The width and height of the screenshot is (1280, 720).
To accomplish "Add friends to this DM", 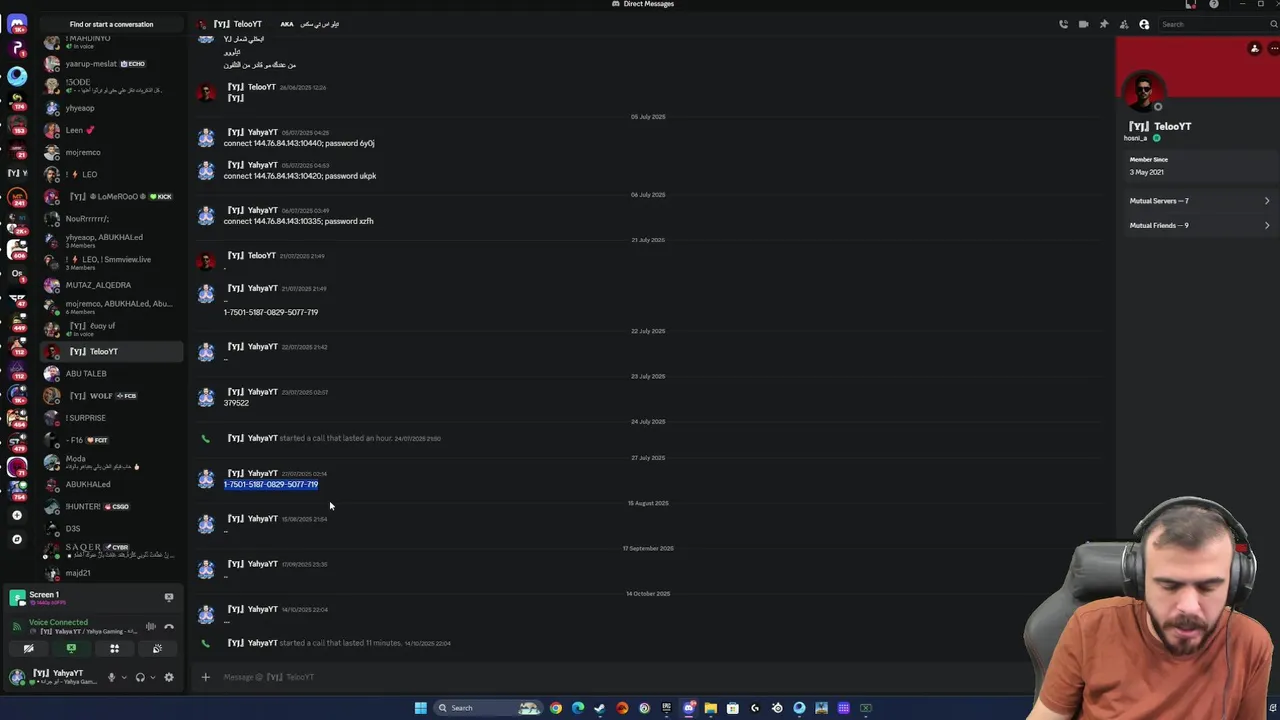I will pyautogui.click(x=1124, y=24).
